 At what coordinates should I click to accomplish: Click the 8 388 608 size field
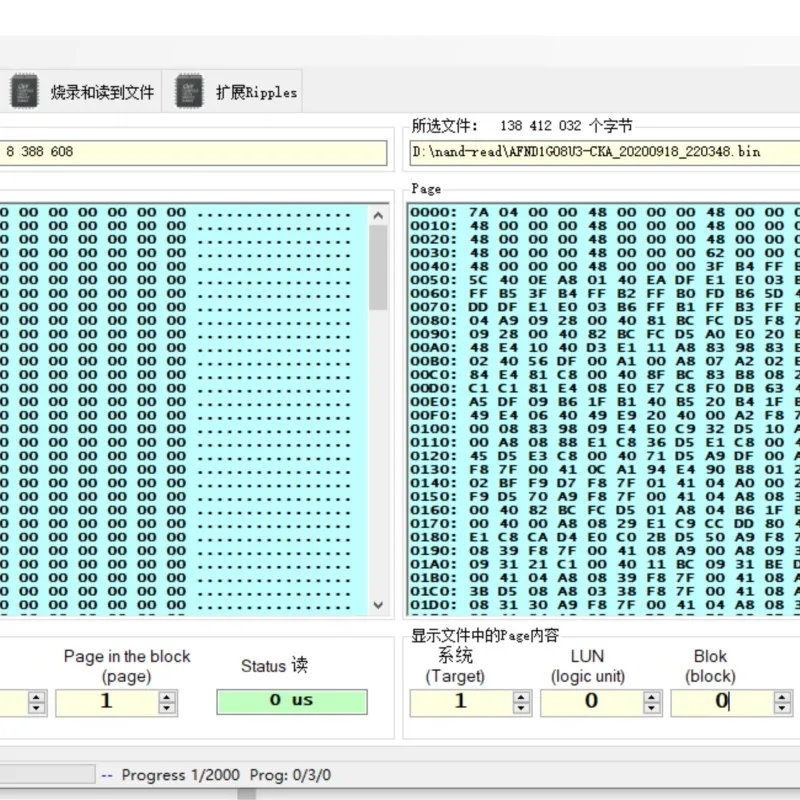pyautogui.click(x=190, y=152)
